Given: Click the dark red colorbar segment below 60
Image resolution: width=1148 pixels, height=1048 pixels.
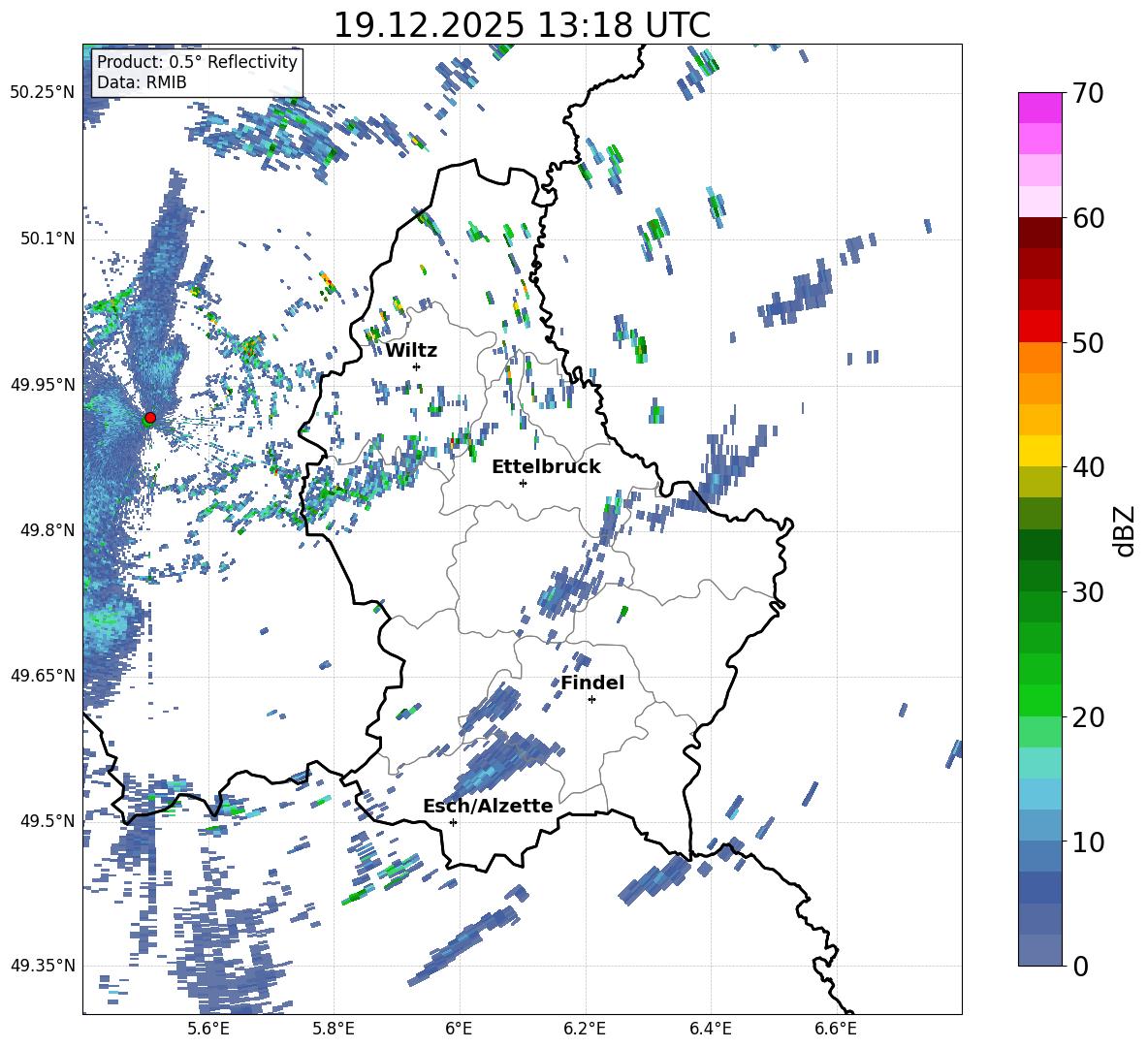Looking at the screenshot, I should click(x=1039, y=233).
